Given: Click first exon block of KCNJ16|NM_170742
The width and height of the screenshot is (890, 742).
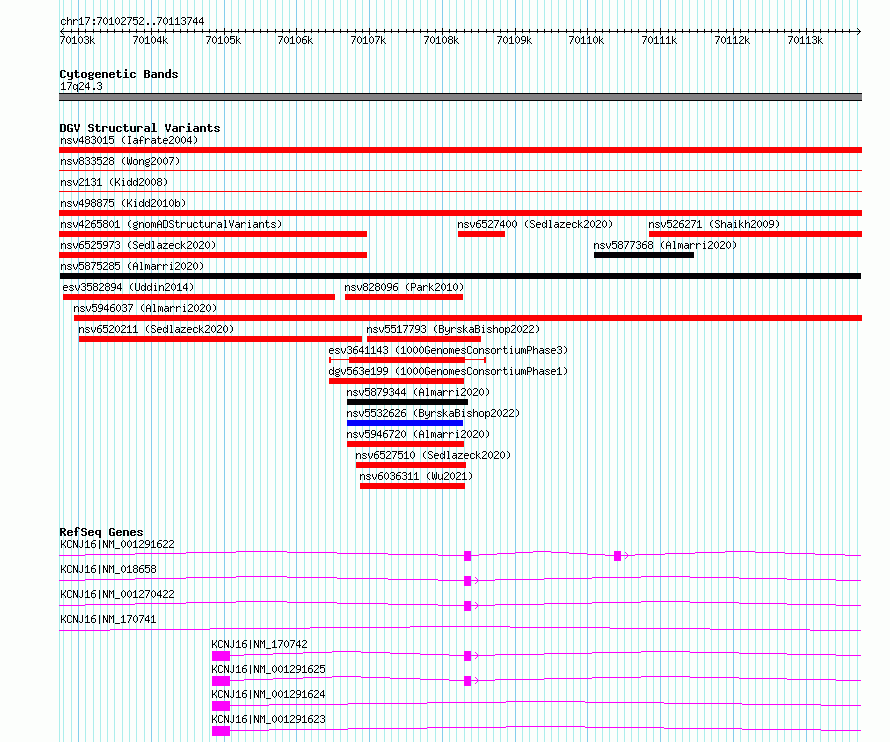Looking at the screenshot, I should pos(221,656).
